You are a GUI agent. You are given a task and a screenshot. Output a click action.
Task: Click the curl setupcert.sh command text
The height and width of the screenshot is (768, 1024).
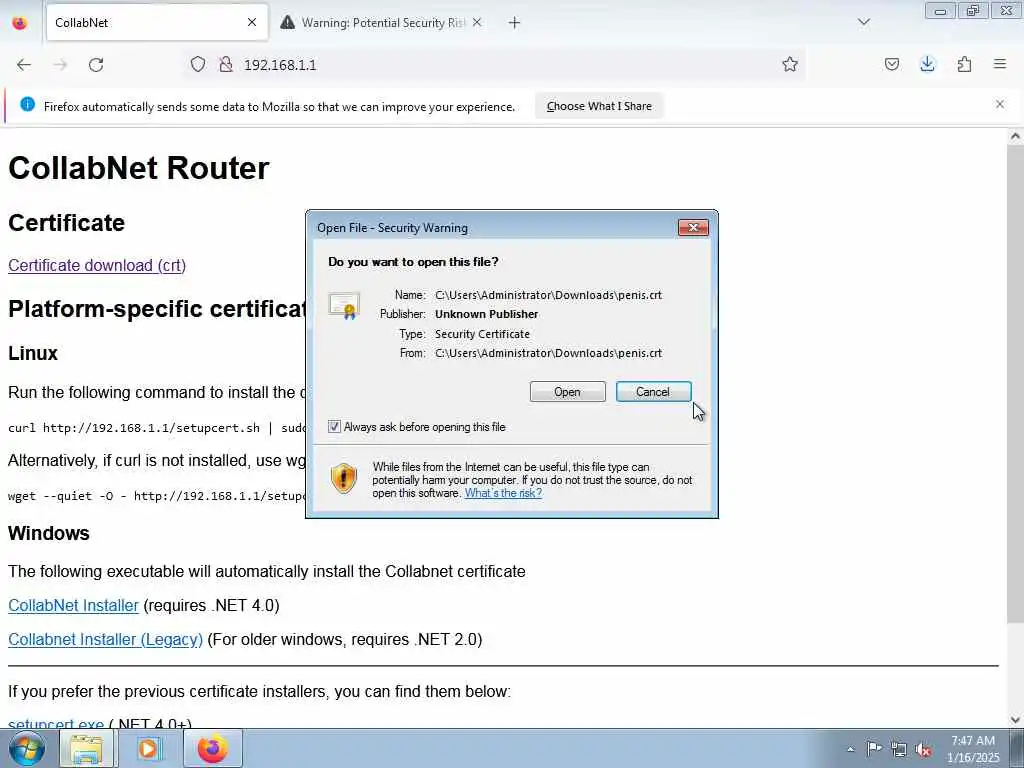coord(157,428)
